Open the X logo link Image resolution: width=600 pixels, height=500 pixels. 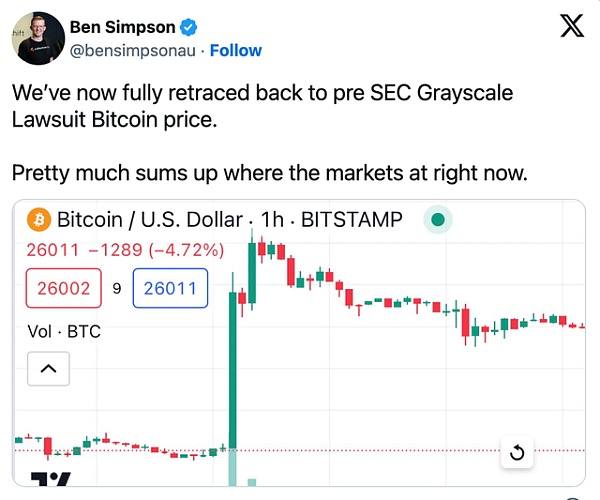click(572, 26)
